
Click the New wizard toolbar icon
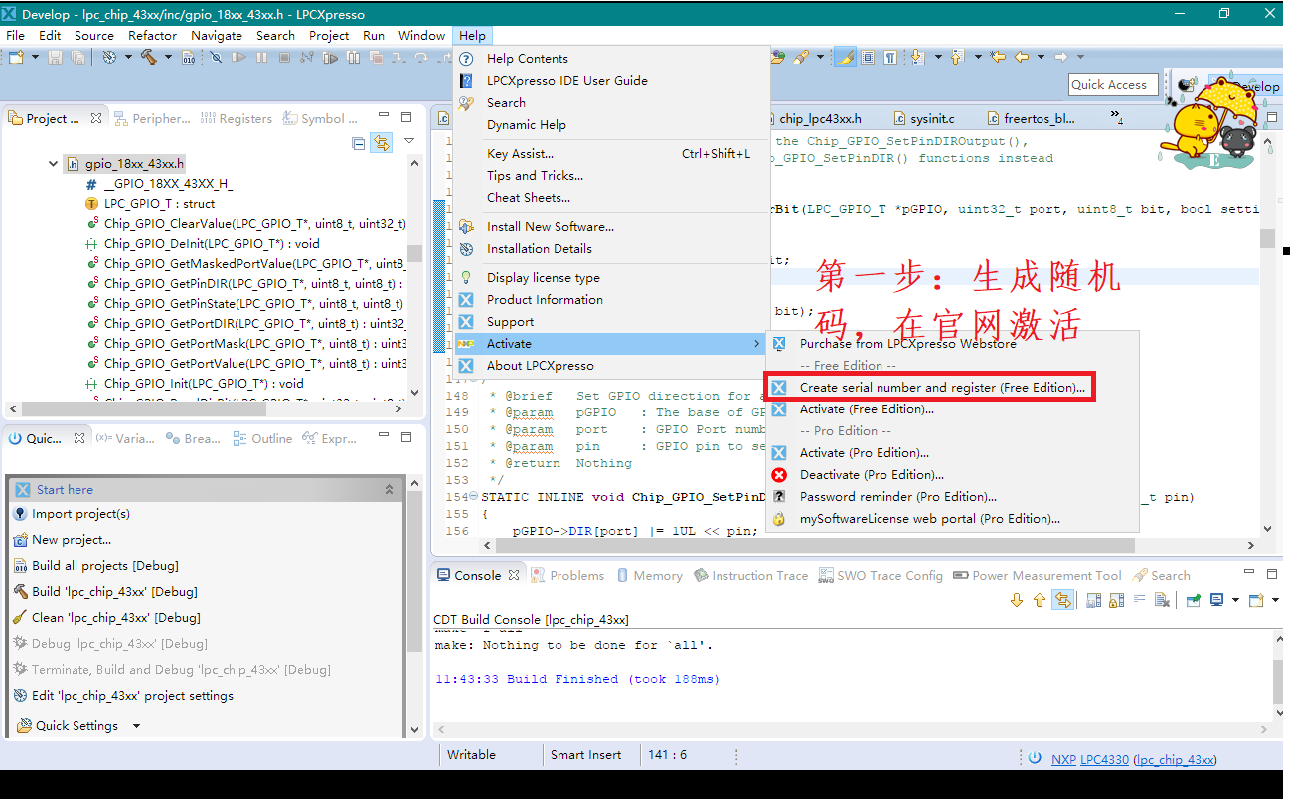16,58
